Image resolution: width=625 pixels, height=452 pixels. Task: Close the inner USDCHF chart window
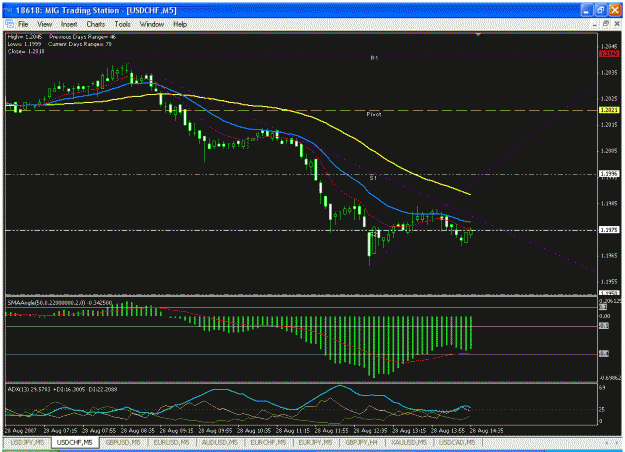coord(617,24)
